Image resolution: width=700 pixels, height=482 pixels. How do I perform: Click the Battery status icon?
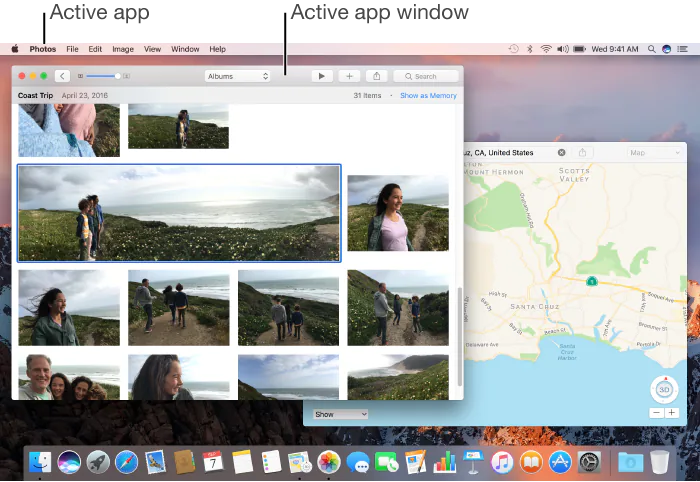(579, 49)
